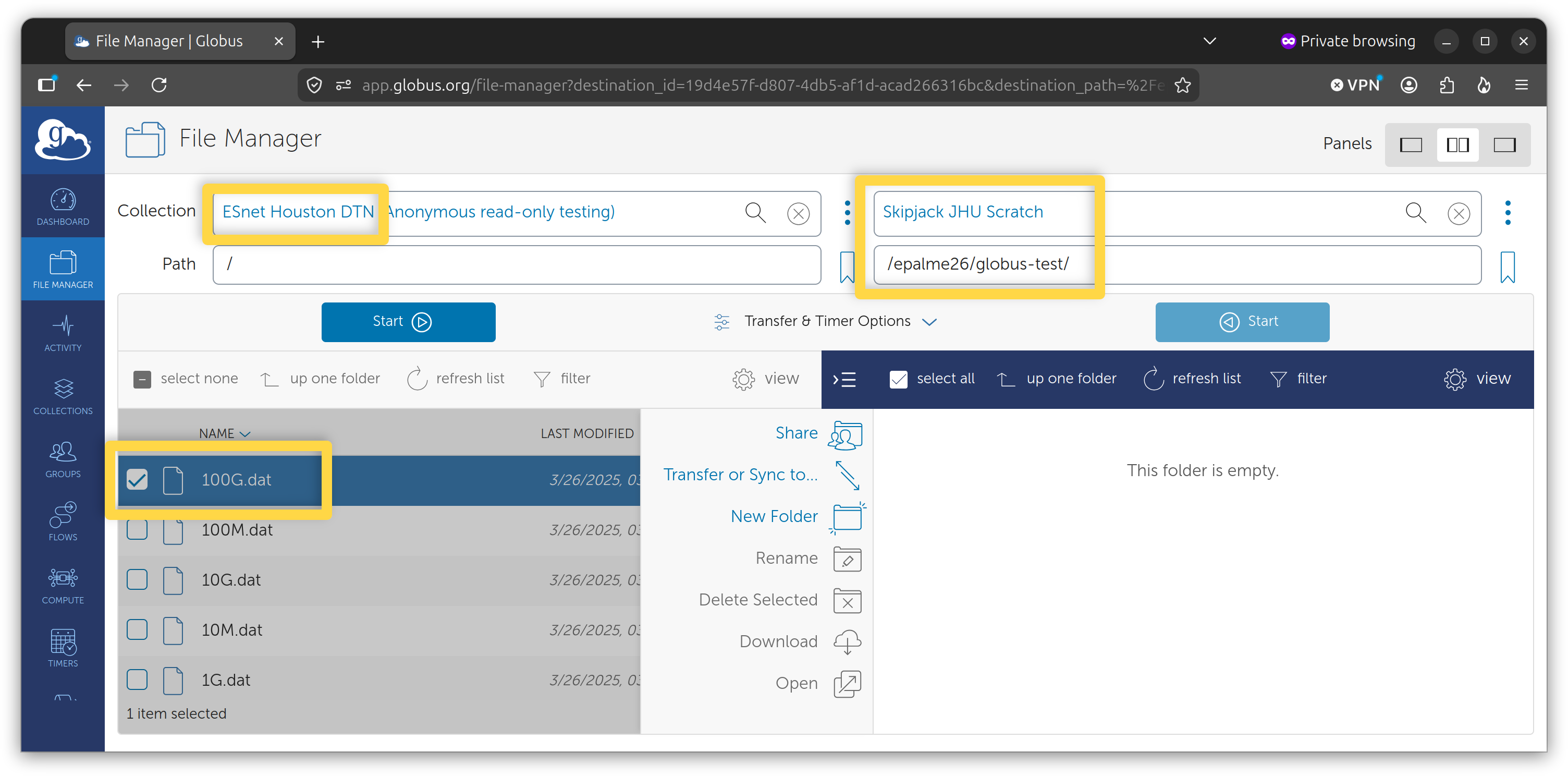Viewport: 1568px width, 776px height.
Task: Start transfer from left panel
Action: click(x=408, y=322)
